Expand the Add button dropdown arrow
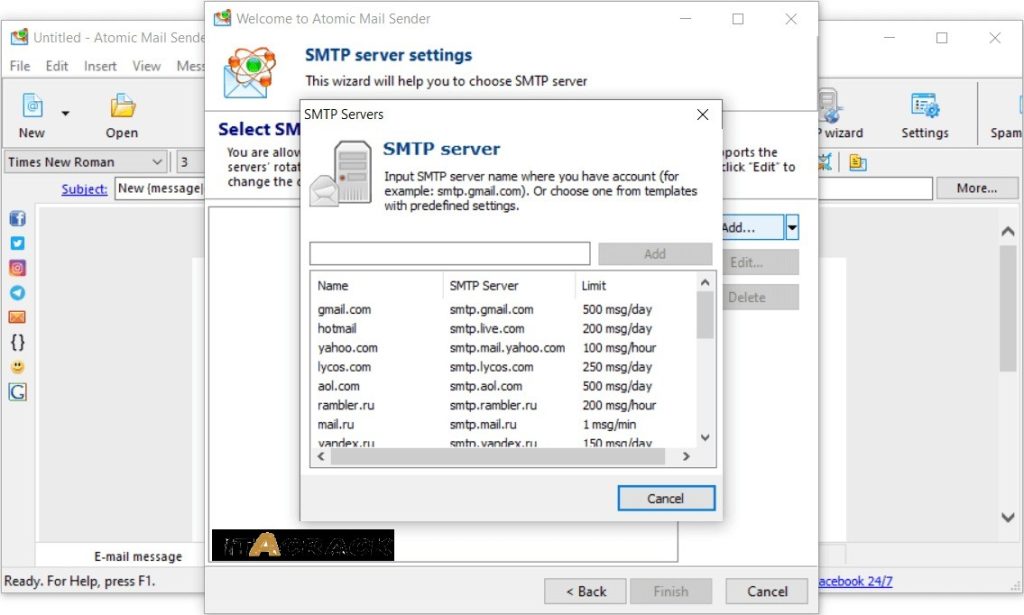The height and width of the screenshot is (615, 1024). (791, 227)
